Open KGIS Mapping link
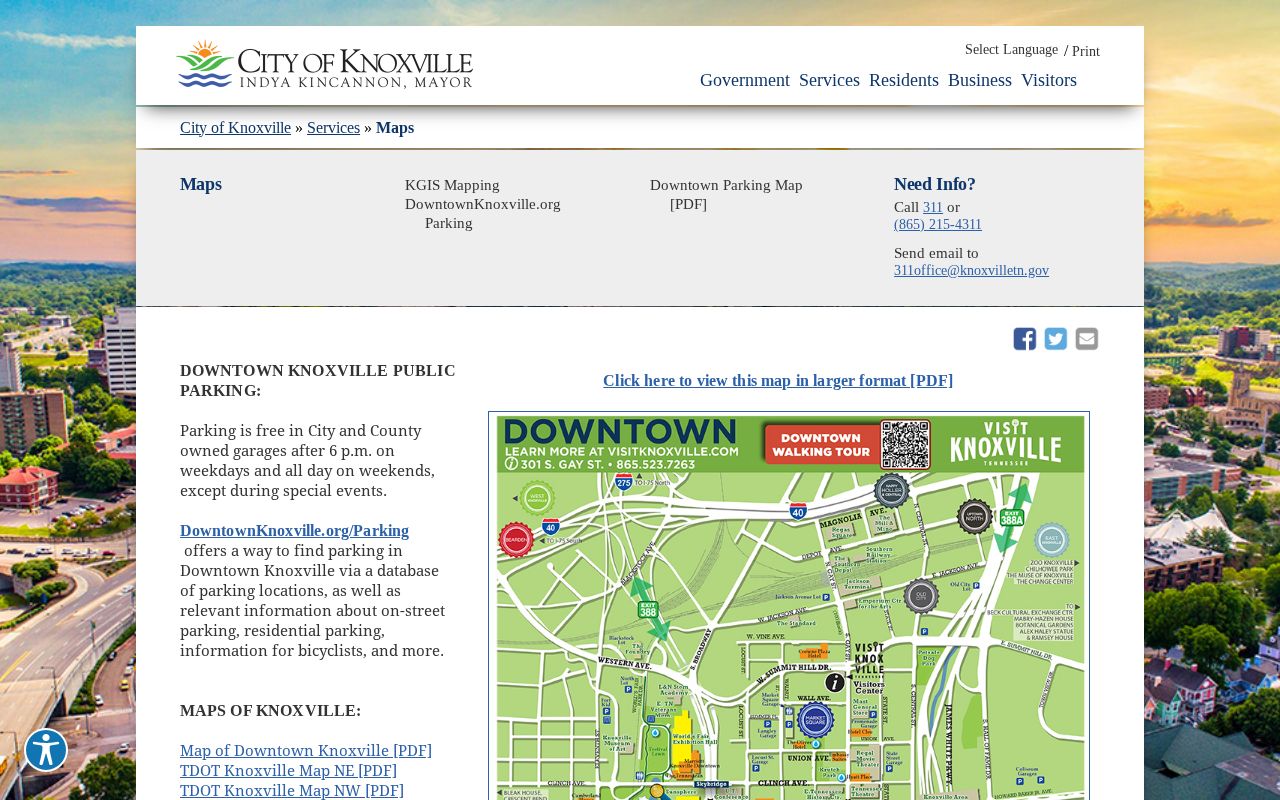This screenshot has height=800, width=1280. [x=452, y=185]
